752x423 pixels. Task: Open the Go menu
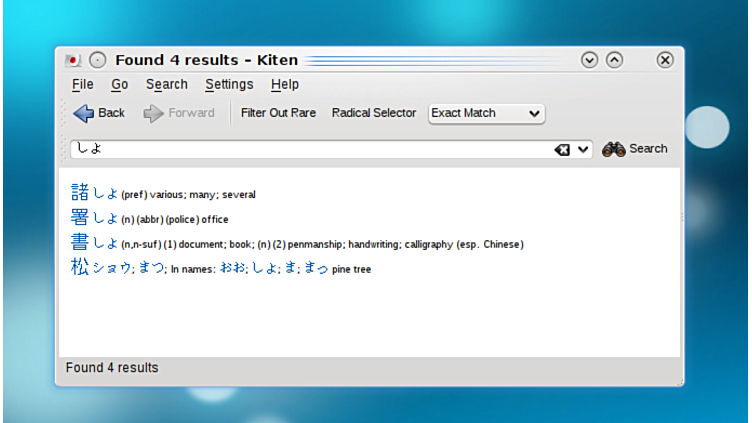pos(120,85)
